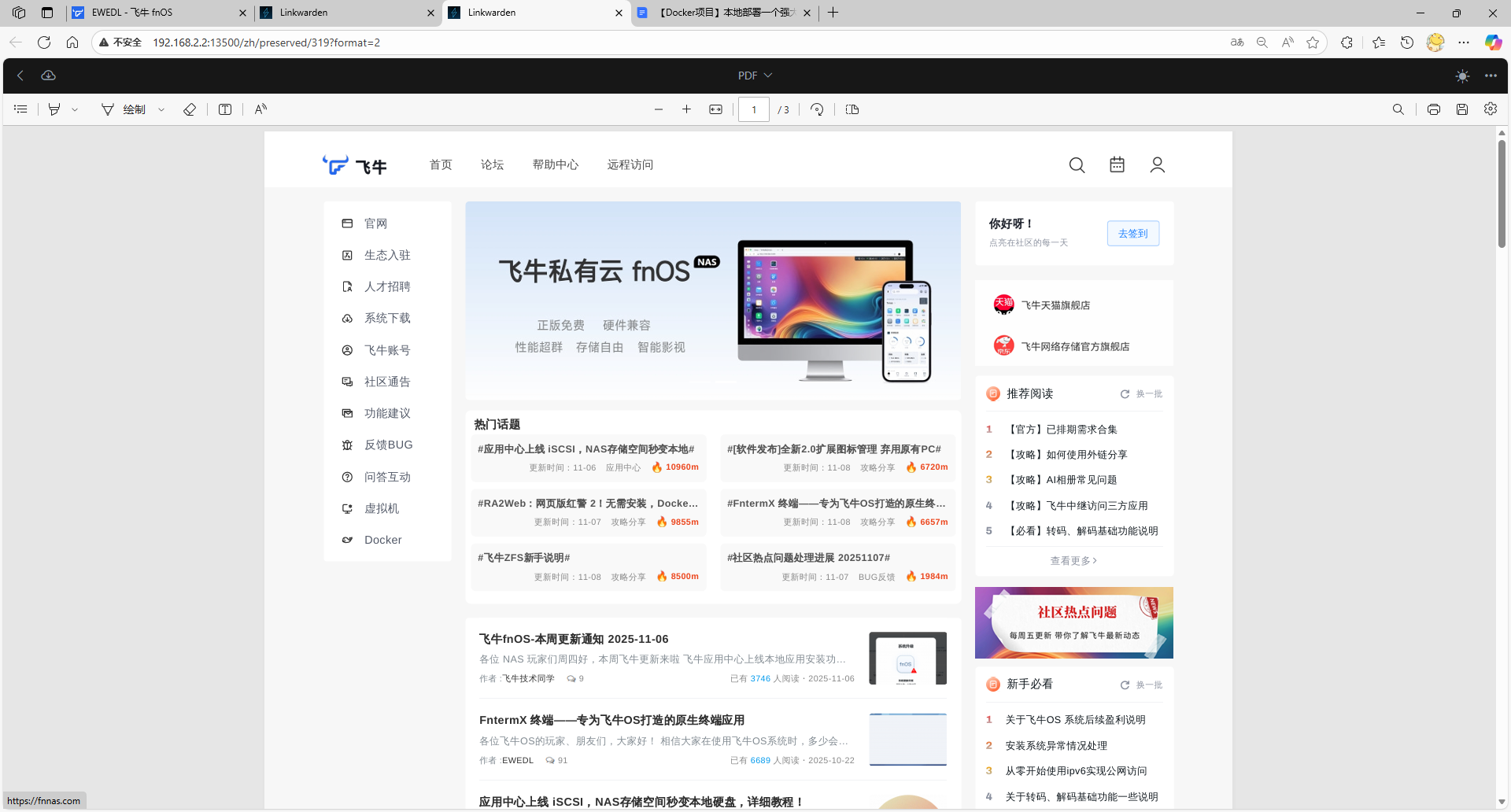The image size is (1511, 812).
Task: Print the PDF document
Action: pyautogui.click(x=1434, y=109)
